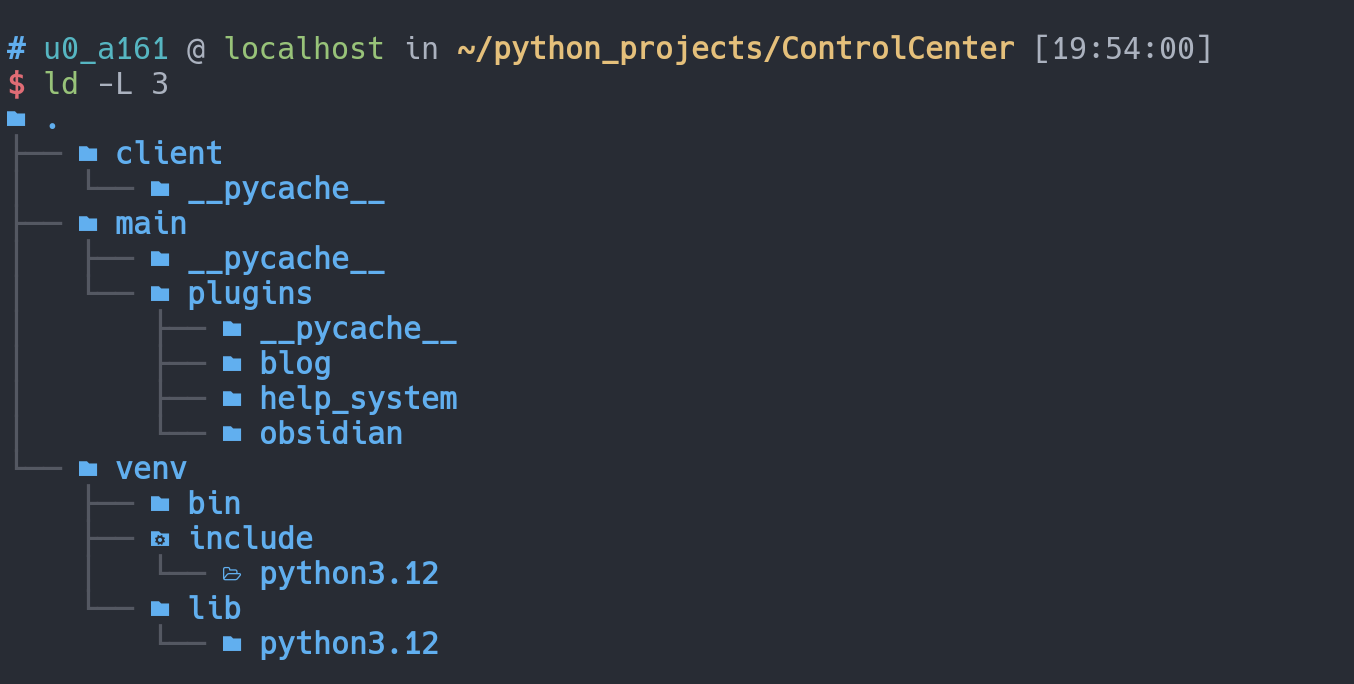This screenshot has width=1354, height=684.
Task: Click the folder icon next to blog
Action: coord(232,363)
